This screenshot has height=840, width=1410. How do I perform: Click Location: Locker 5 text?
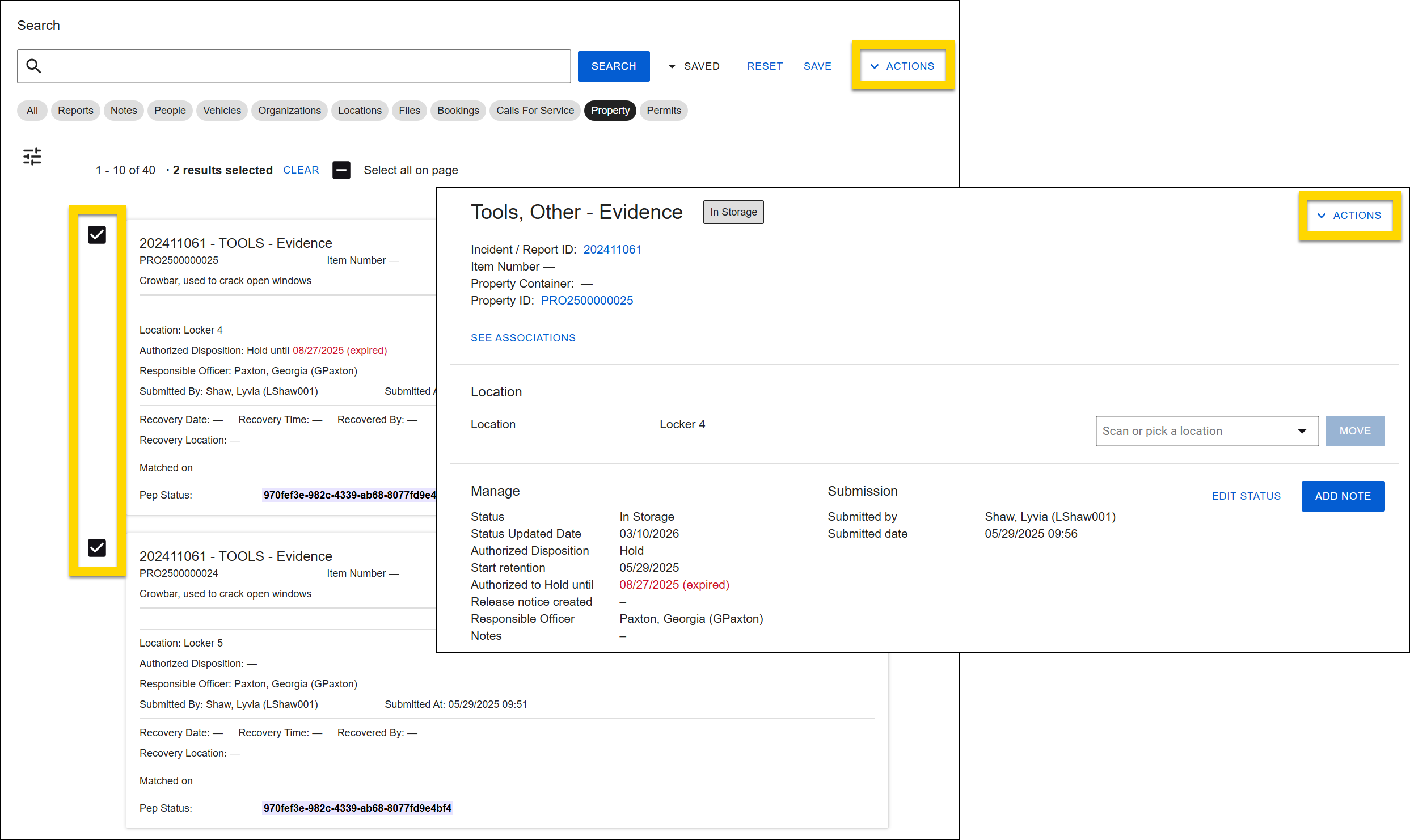pyautogui.click(x=181, y=643)
